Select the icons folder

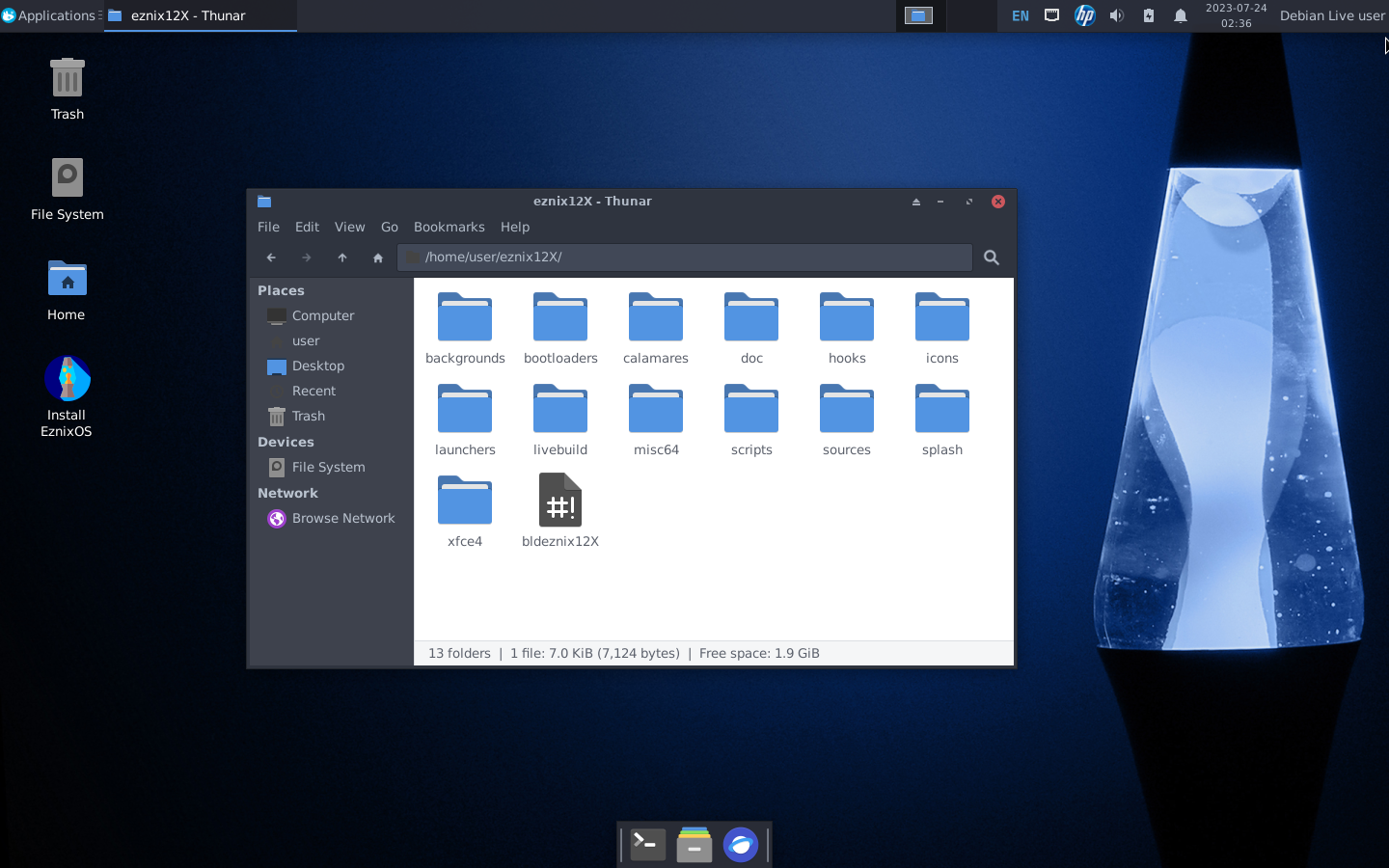(x=942, y=317)
